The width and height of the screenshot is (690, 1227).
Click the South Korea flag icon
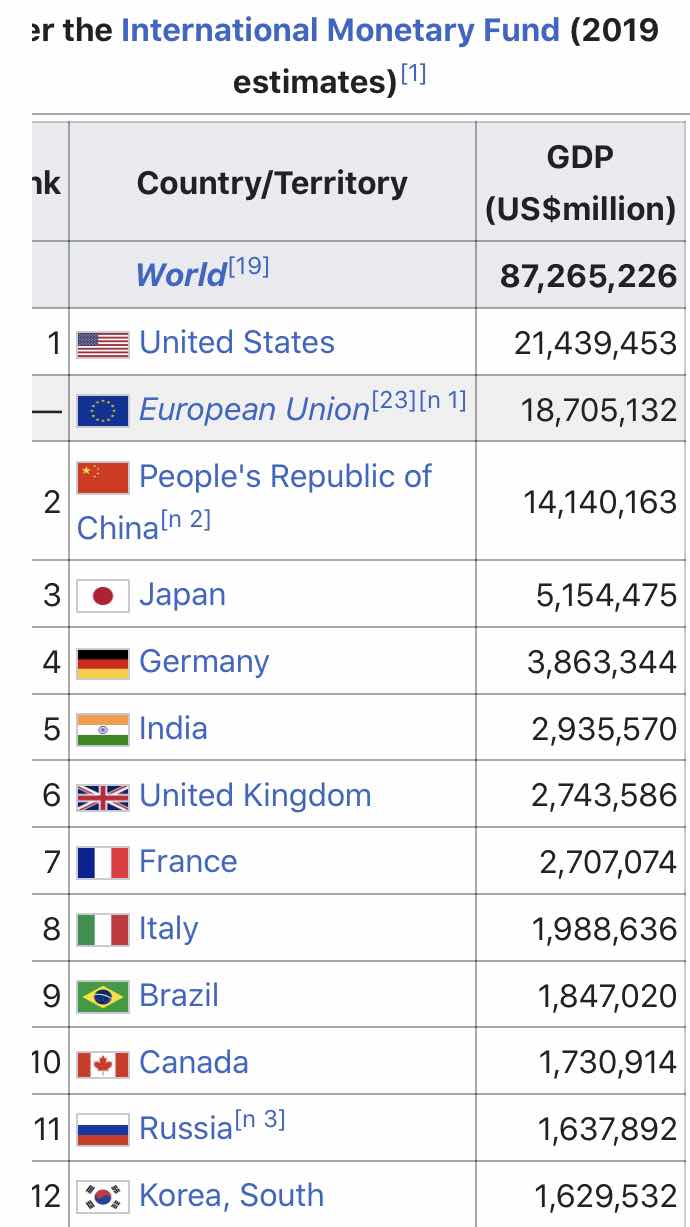(x=103, y=1196)
